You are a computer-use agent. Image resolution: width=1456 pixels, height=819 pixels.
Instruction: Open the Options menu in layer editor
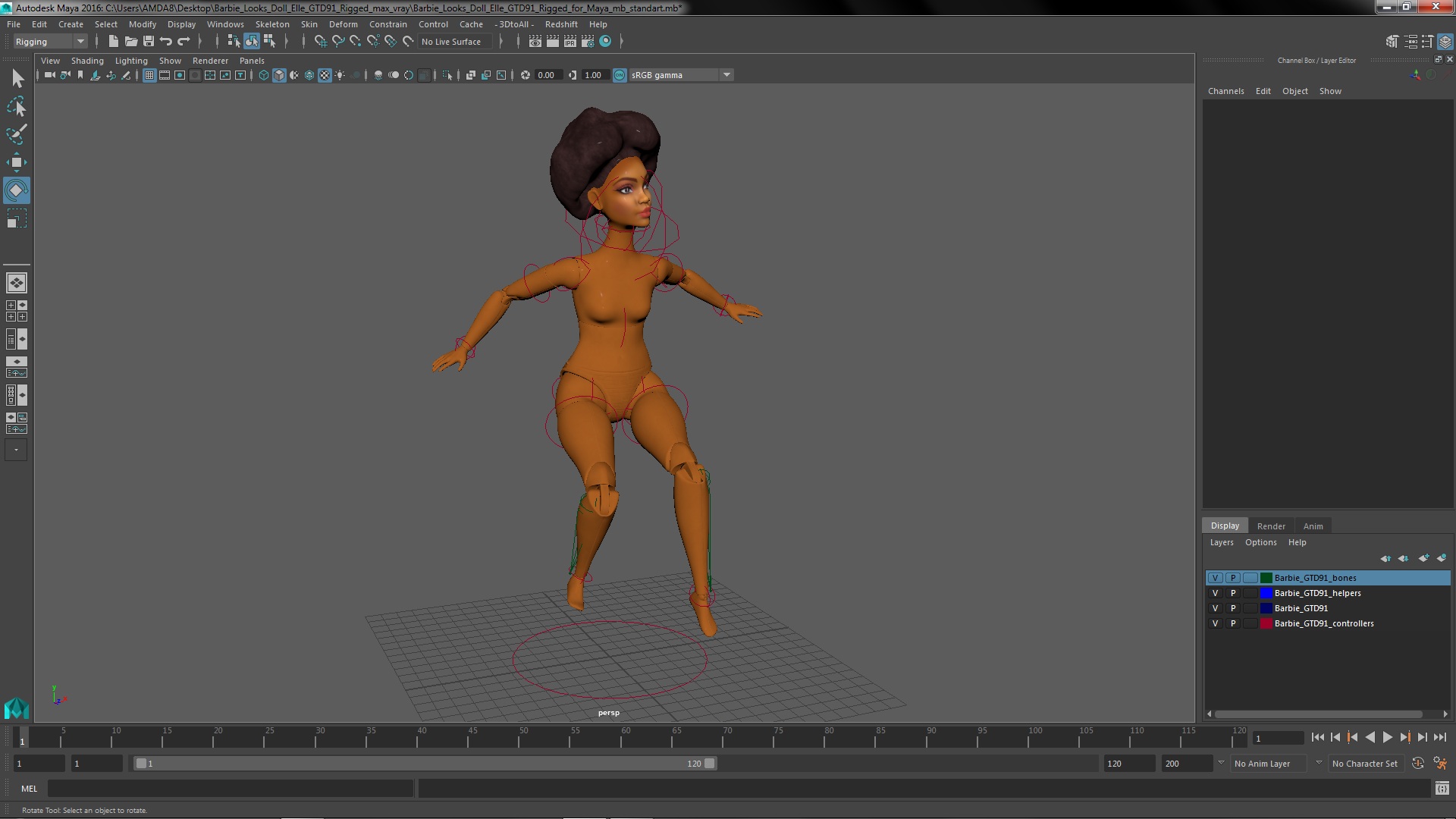(1260, 542)
